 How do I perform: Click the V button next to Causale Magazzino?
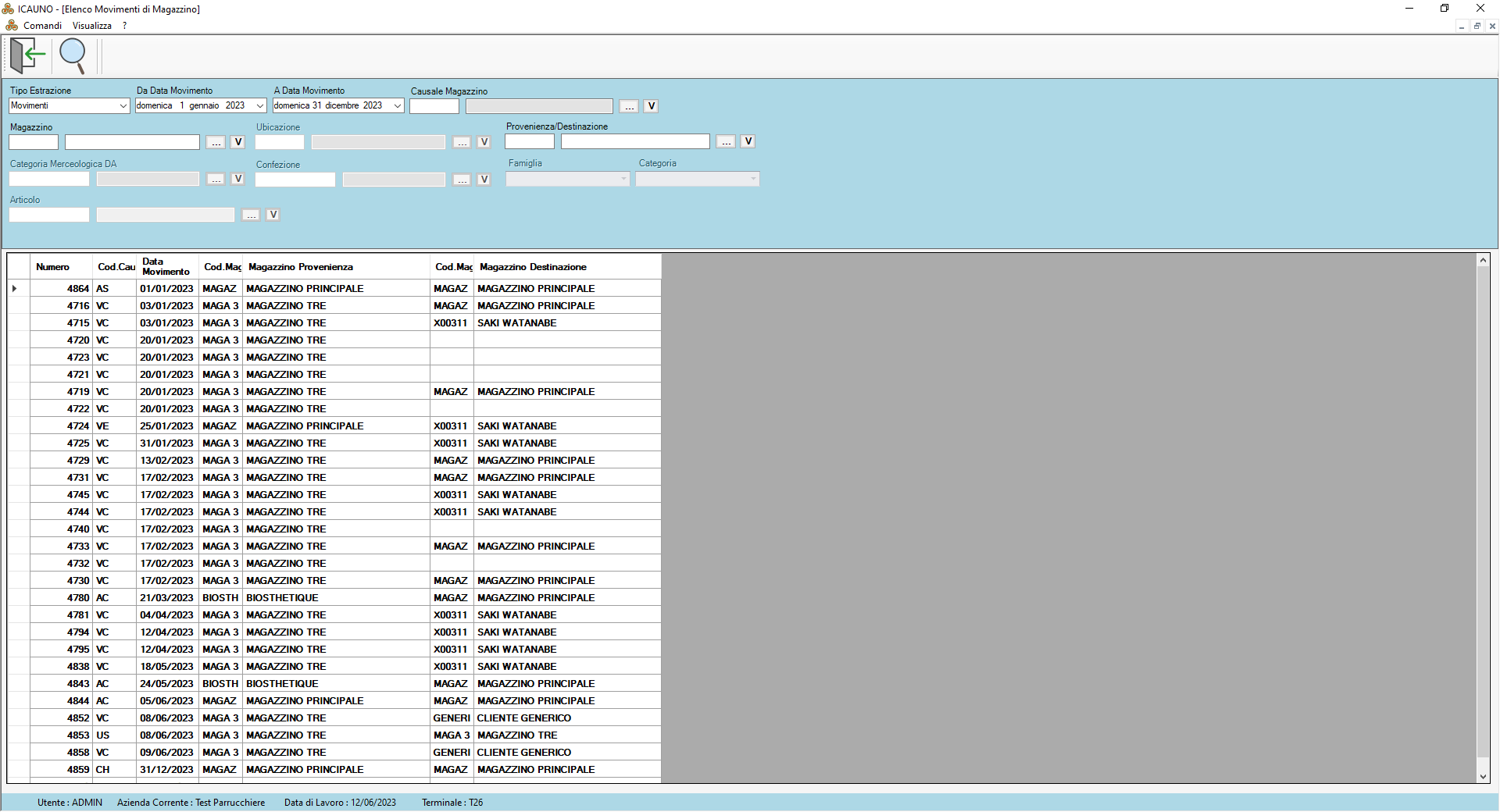click(x=651, y=106)
